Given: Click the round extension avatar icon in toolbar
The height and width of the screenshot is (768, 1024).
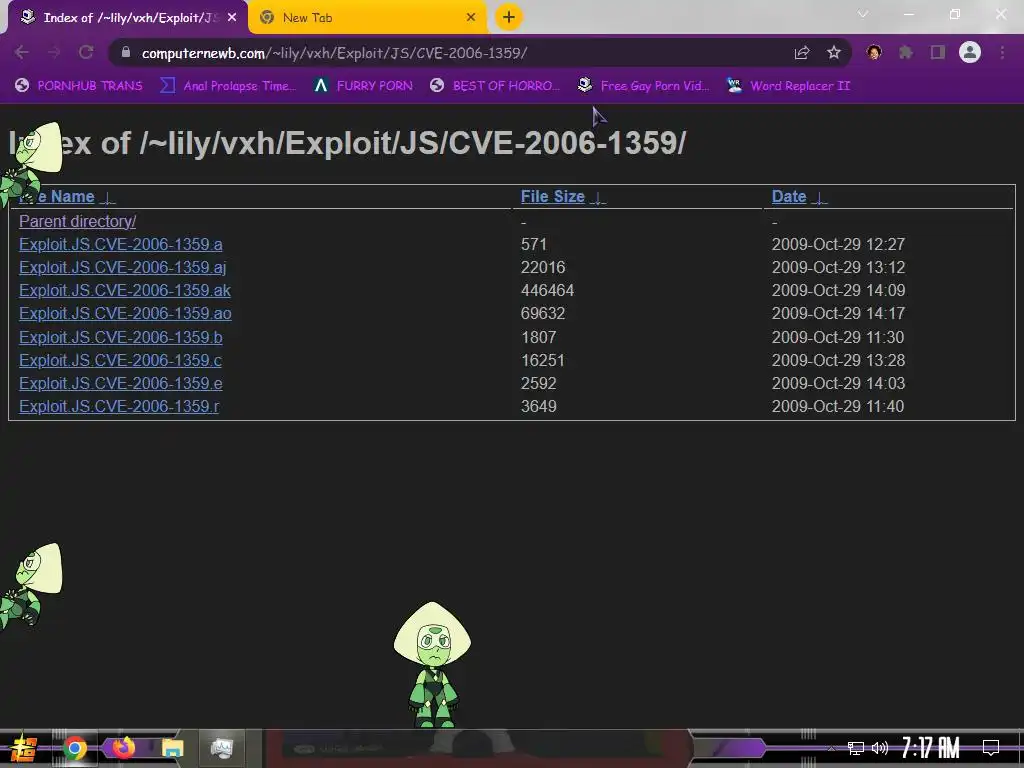Looking at the screenshot, I should pyautogui.click(x=874, y=53).
